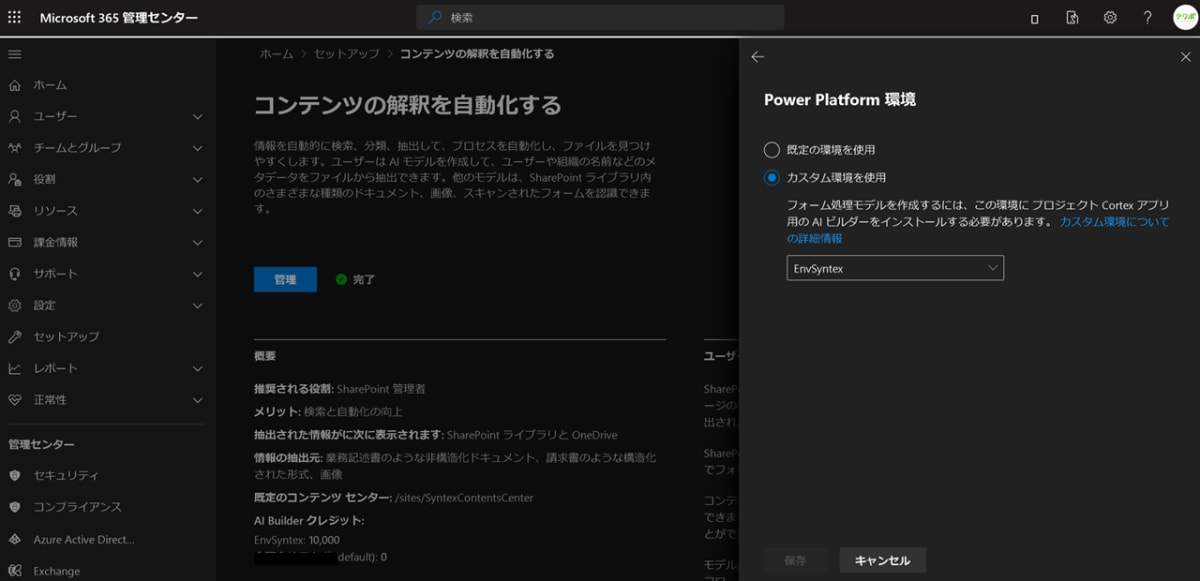Open the mobile app icon in the header
Image resolution: width=1200 pixels, height=581 pixels.
[1034, 19]
